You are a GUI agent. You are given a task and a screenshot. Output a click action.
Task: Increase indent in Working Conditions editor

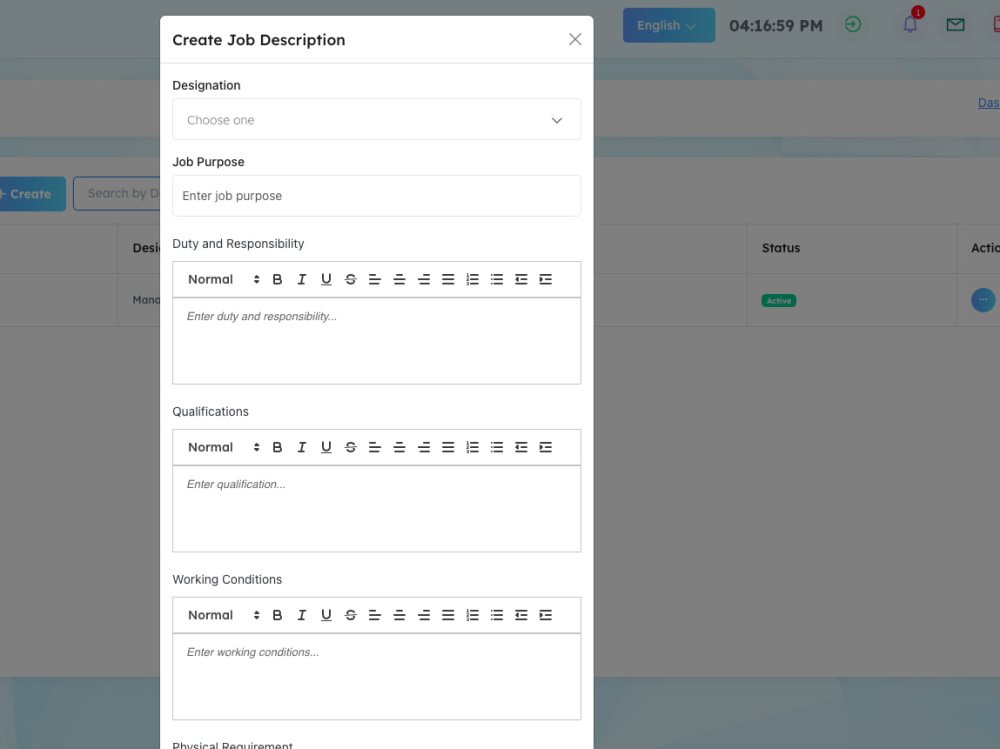click(x=545, y=615)
